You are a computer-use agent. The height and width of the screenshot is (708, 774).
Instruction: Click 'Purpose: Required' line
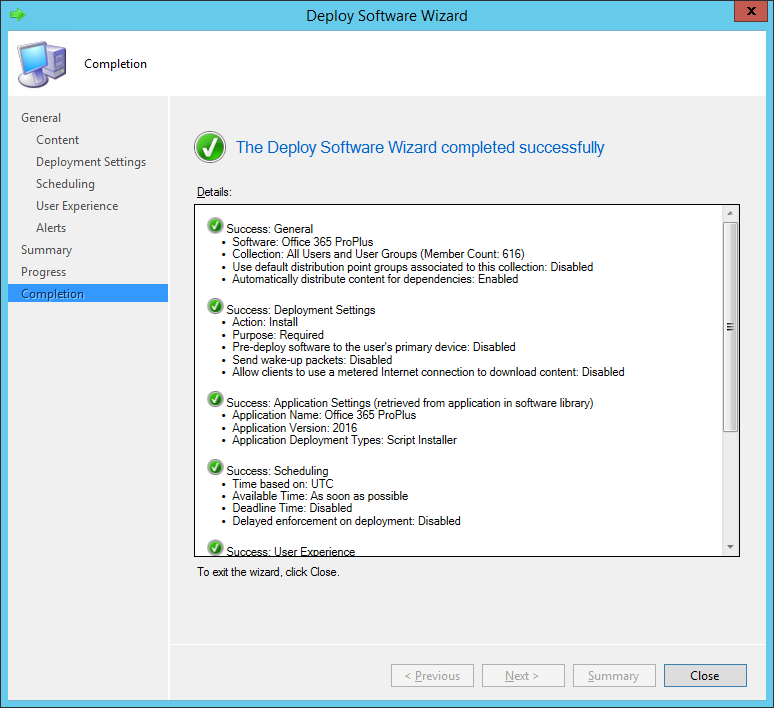click(x=278, y=335)
